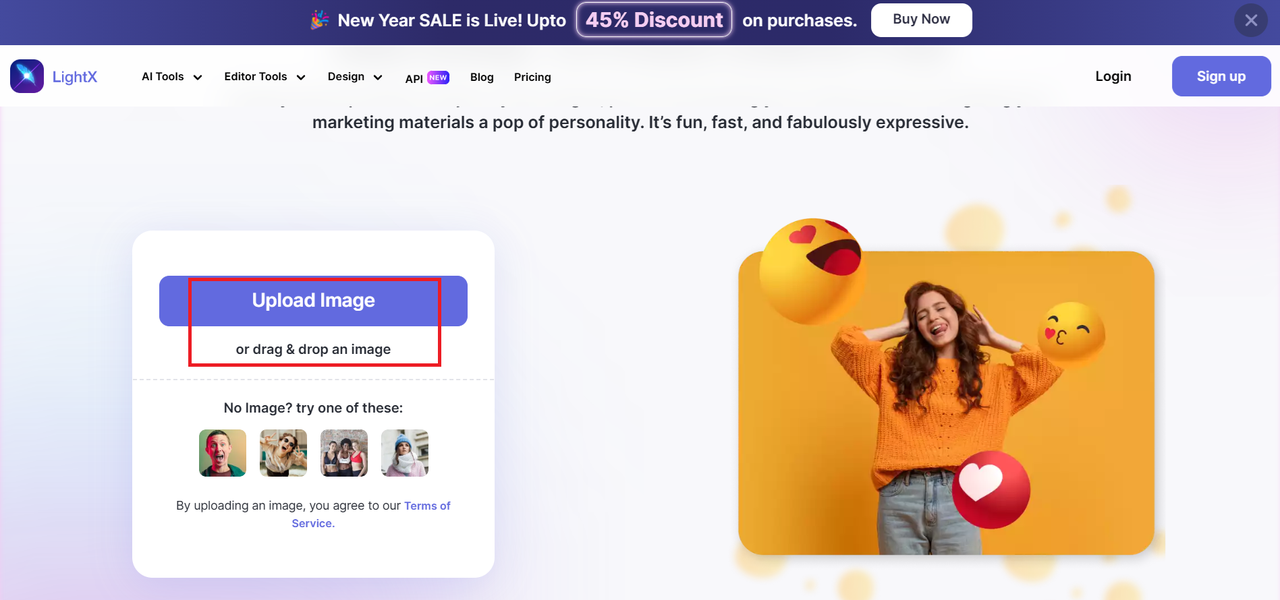Select the sample photo of shouting man

pos(223,453)
